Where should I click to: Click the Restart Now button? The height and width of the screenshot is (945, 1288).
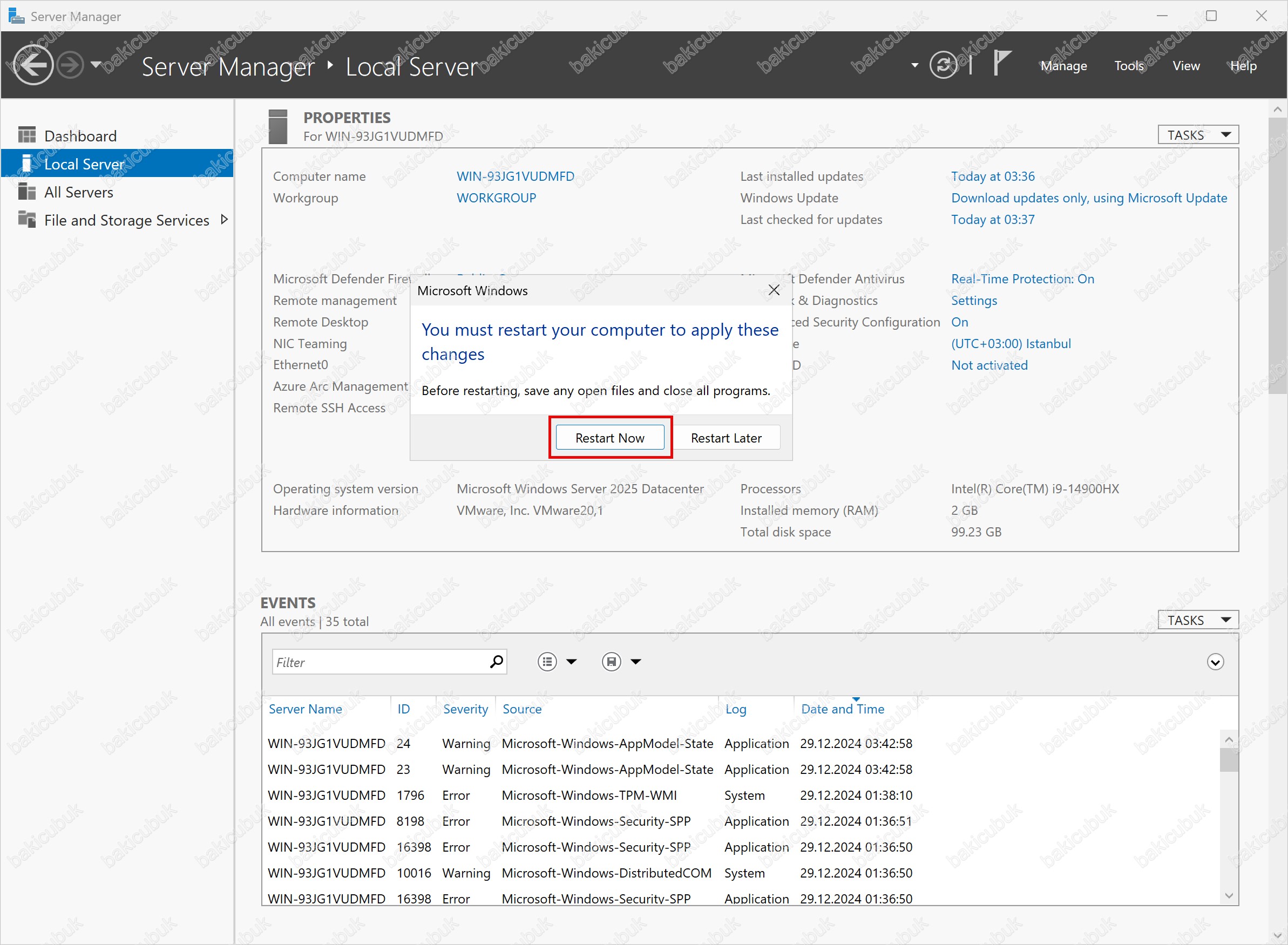(x=610, y=438)
